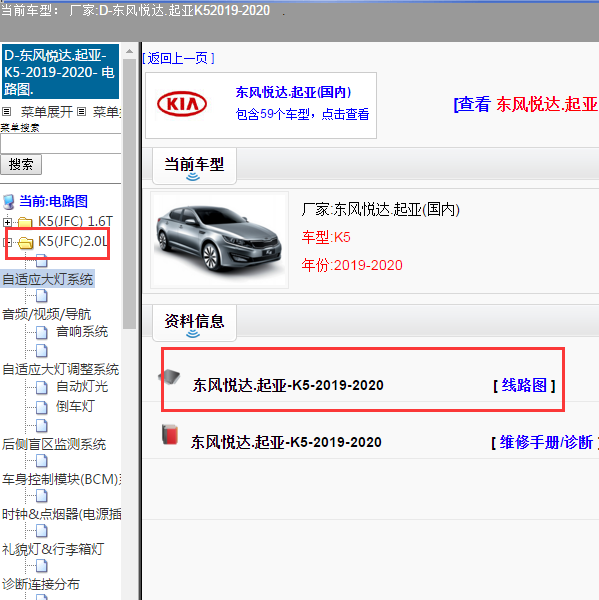This screenshot has width=599, height=600.
Task: Click the second 菜单 collapse icon
Action: 81,112
